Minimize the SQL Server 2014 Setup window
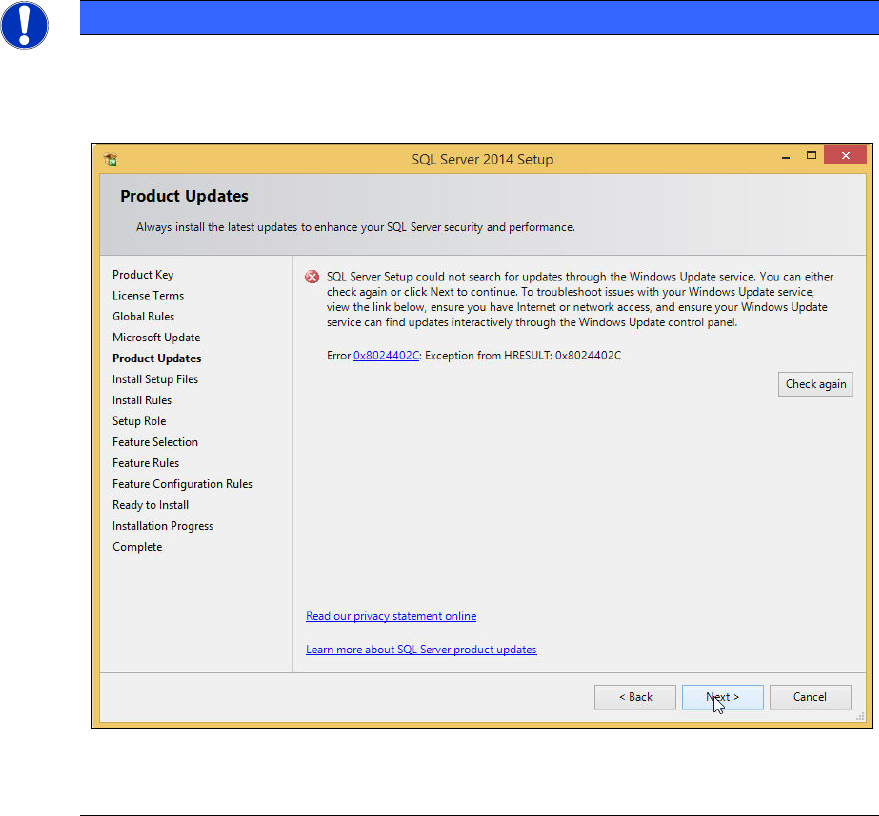 click(786, 156)
